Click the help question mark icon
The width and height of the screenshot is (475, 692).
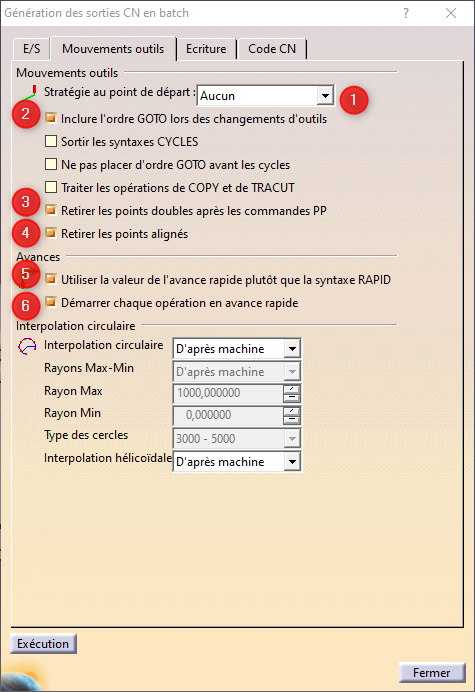tap(406, 13)
